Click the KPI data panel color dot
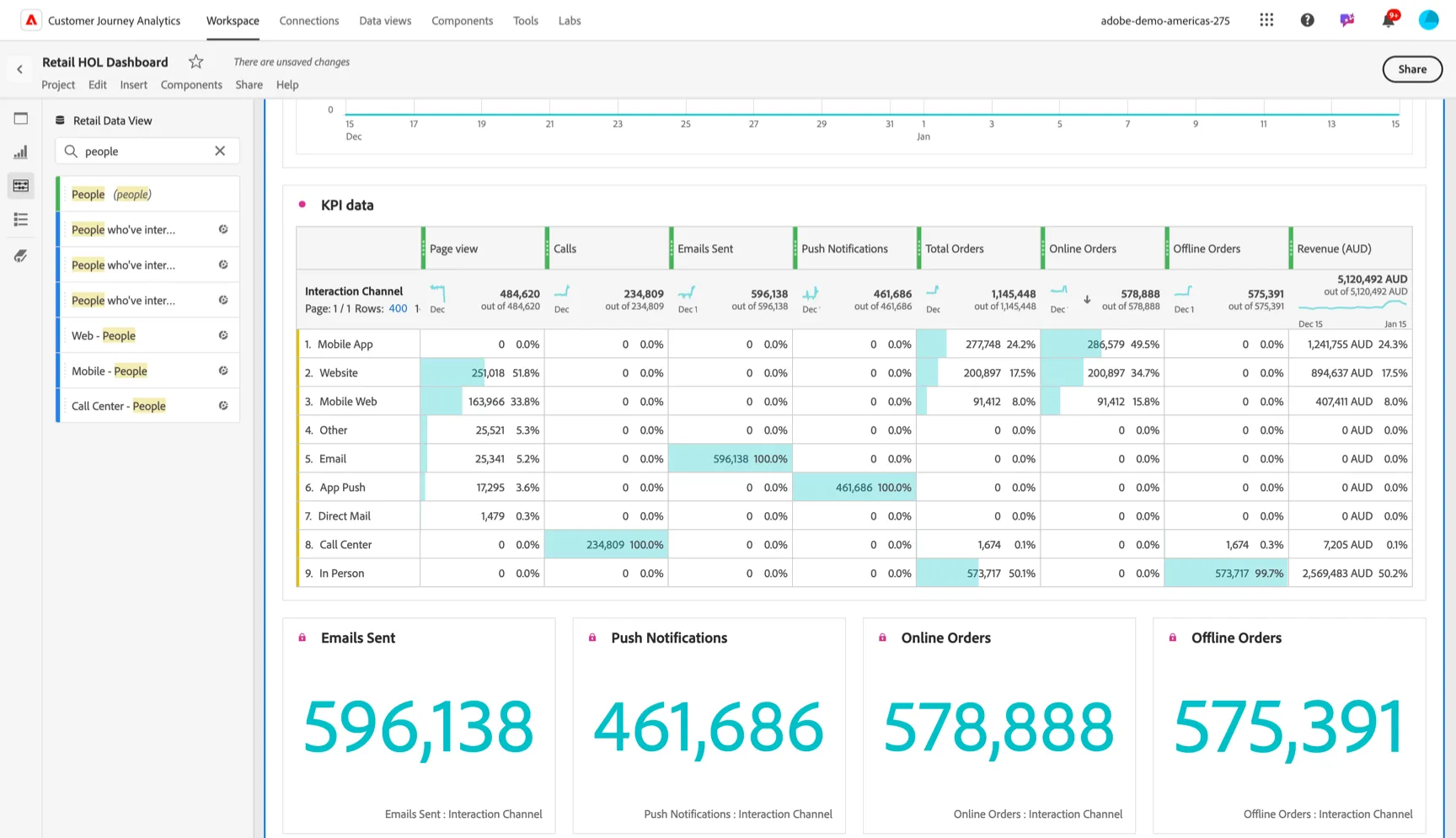This screenshot has height=838, width=1456. pos(302,205)
